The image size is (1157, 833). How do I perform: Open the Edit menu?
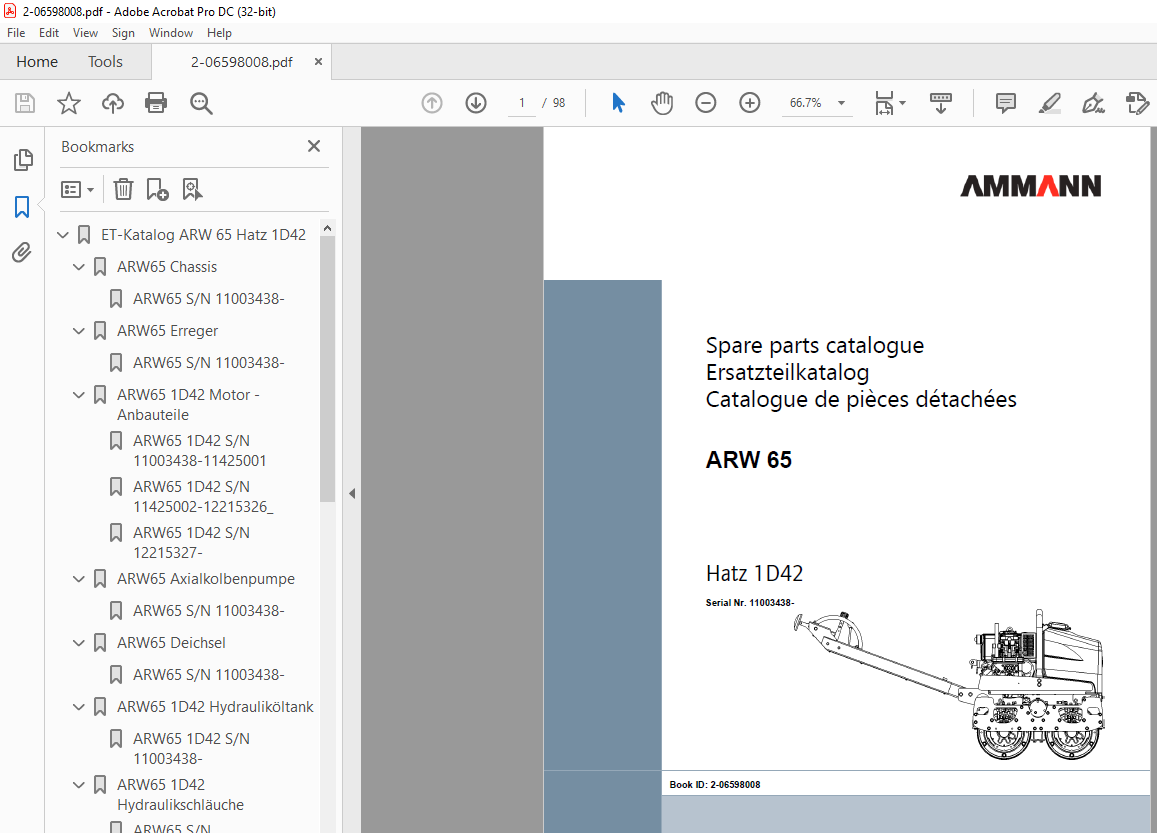49,32
